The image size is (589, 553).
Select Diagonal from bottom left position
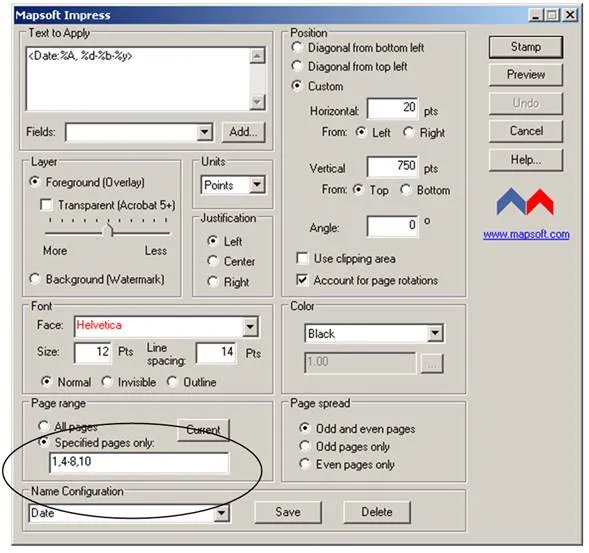[297, 47]
